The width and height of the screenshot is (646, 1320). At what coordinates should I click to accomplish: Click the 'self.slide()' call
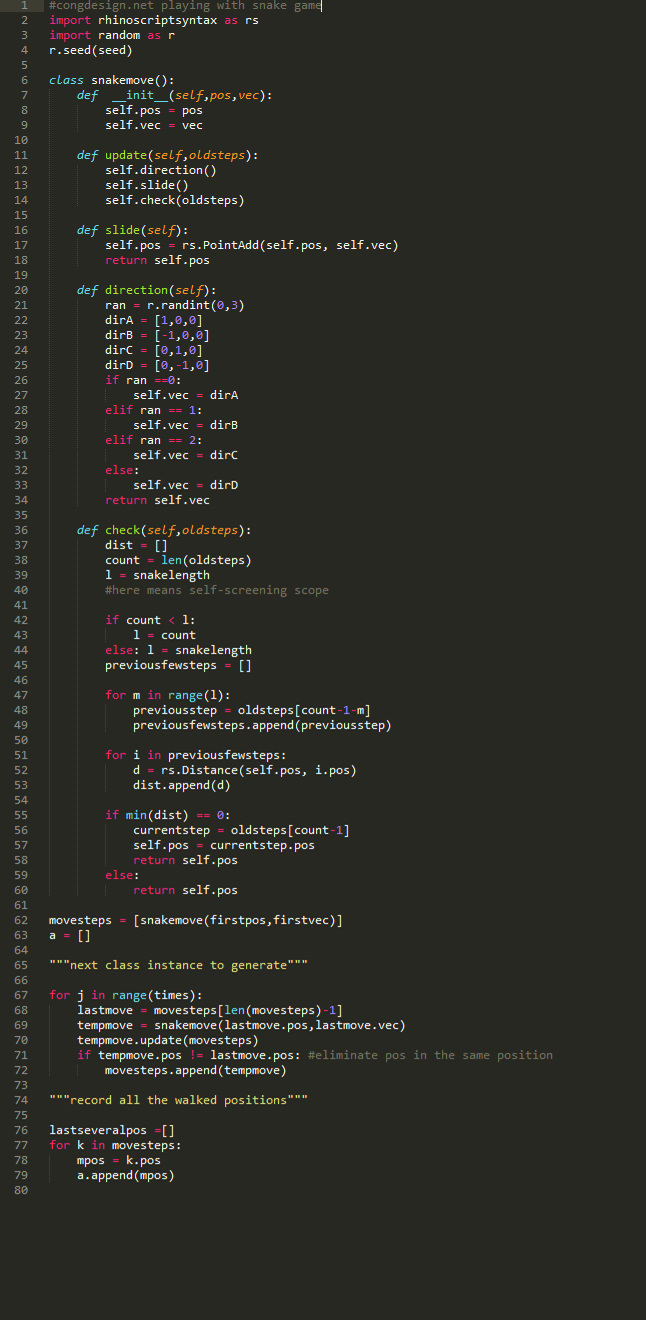point(147,185)
